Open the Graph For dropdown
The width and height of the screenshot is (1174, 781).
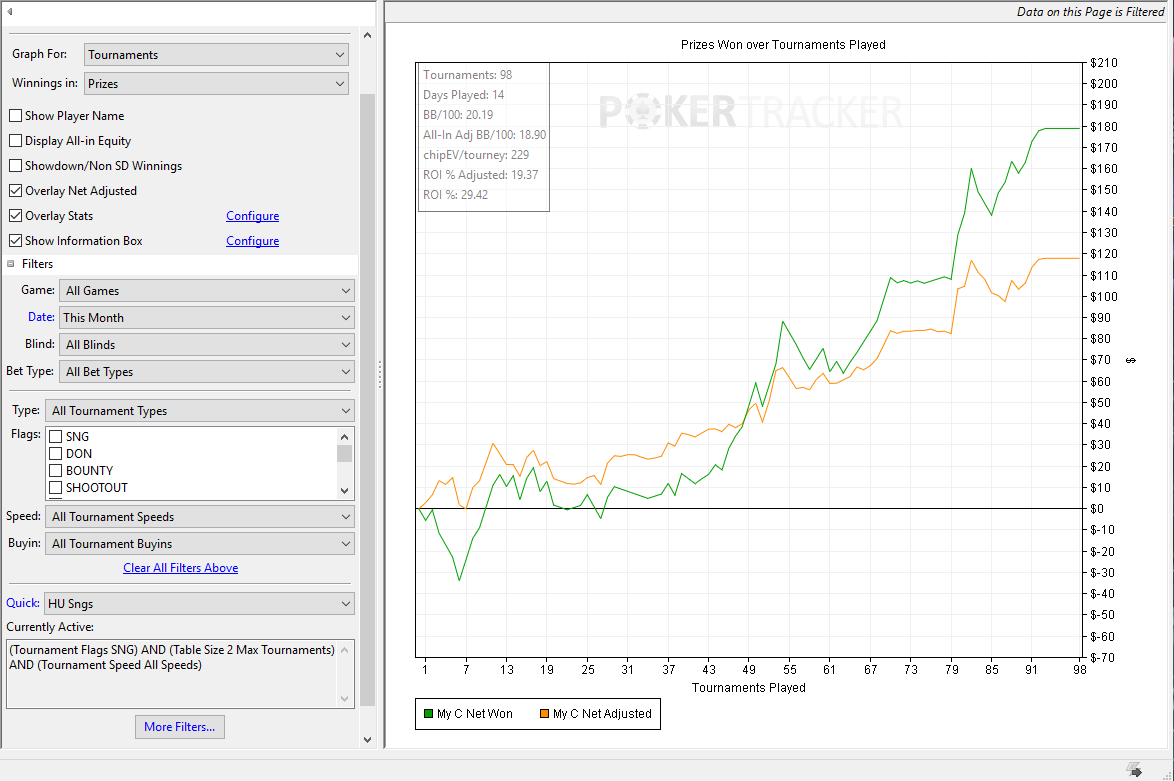pos(216,55)
